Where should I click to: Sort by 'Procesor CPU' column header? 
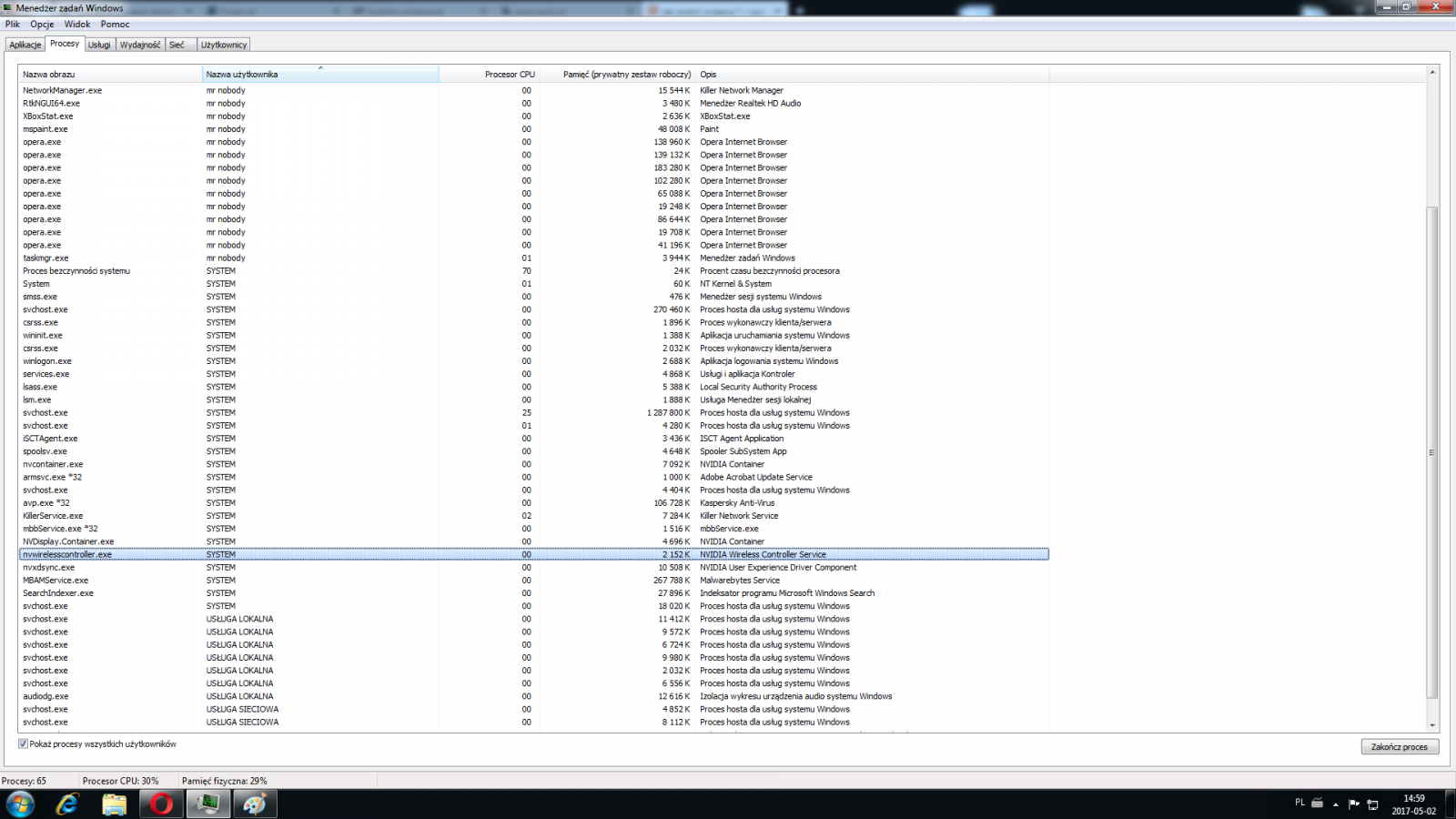tap(489, 75)
